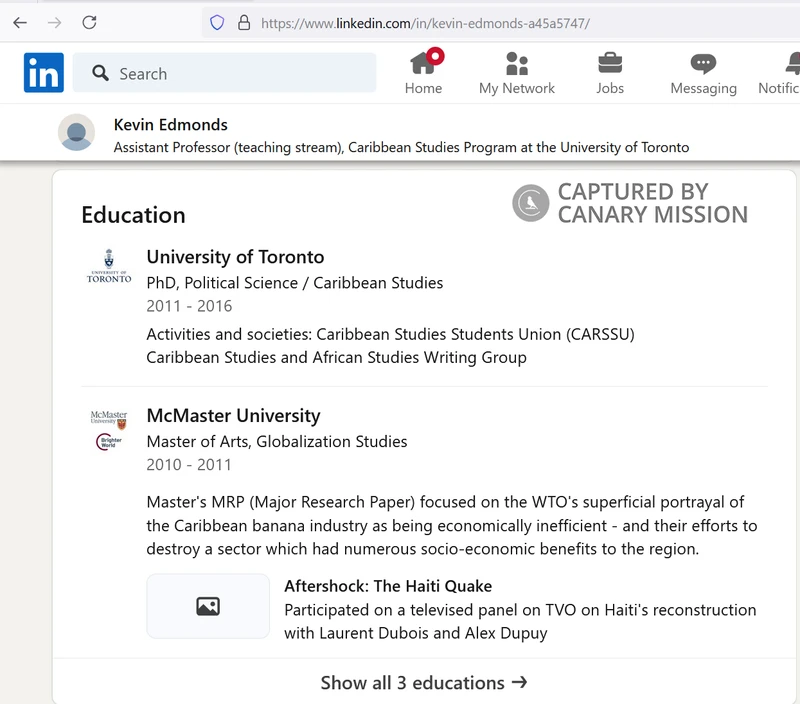Viewport: 800px width, 704px height.
Task: Click the padlock site security icon
Action: (x=244, y=22)
